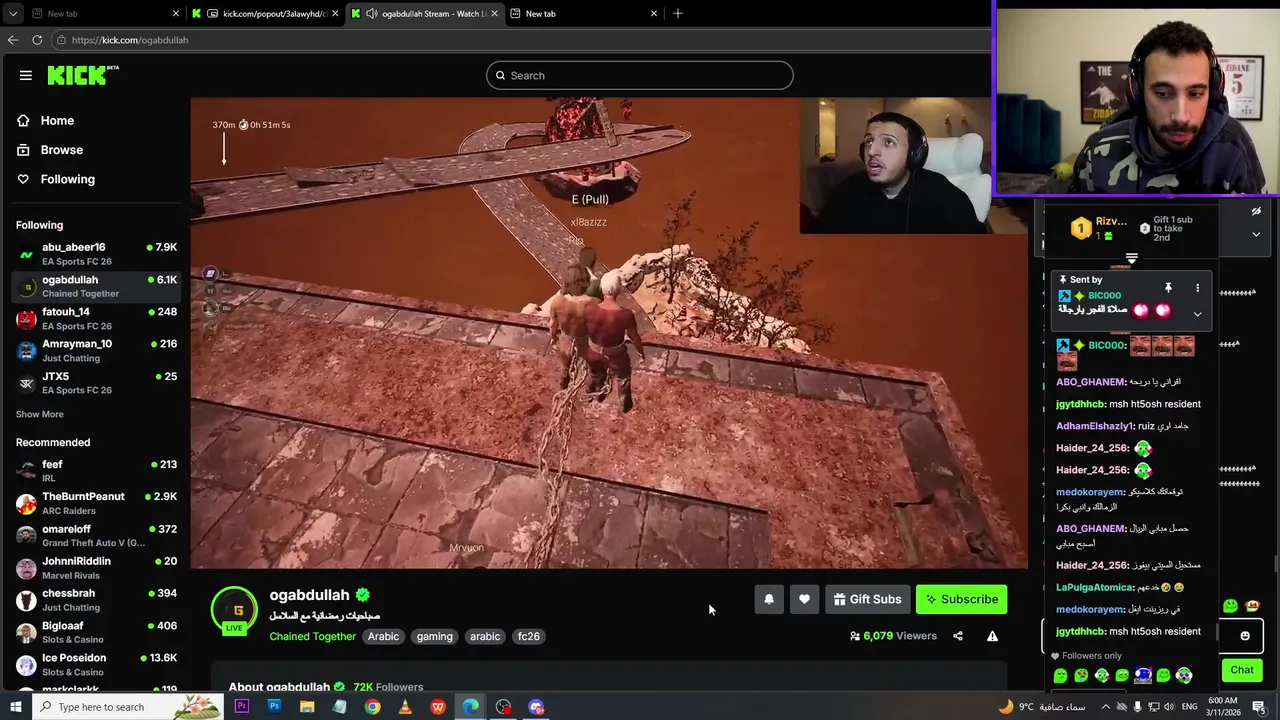The height and width of the screenshot is (720, 1280).
Task: Click the gaming tag
Action: [x=434, y=636]
